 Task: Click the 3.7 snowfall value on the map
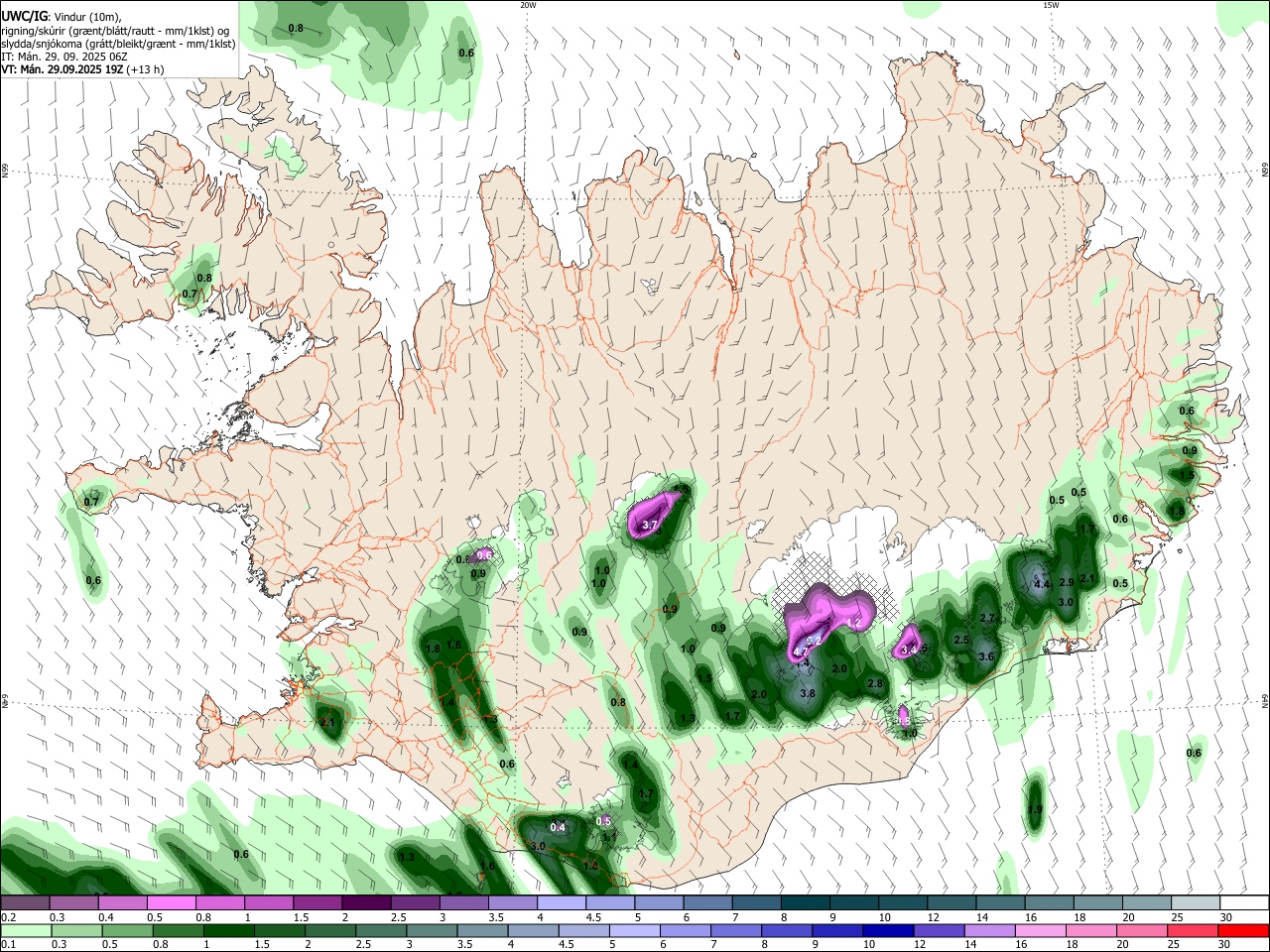(x=651, y=525)
